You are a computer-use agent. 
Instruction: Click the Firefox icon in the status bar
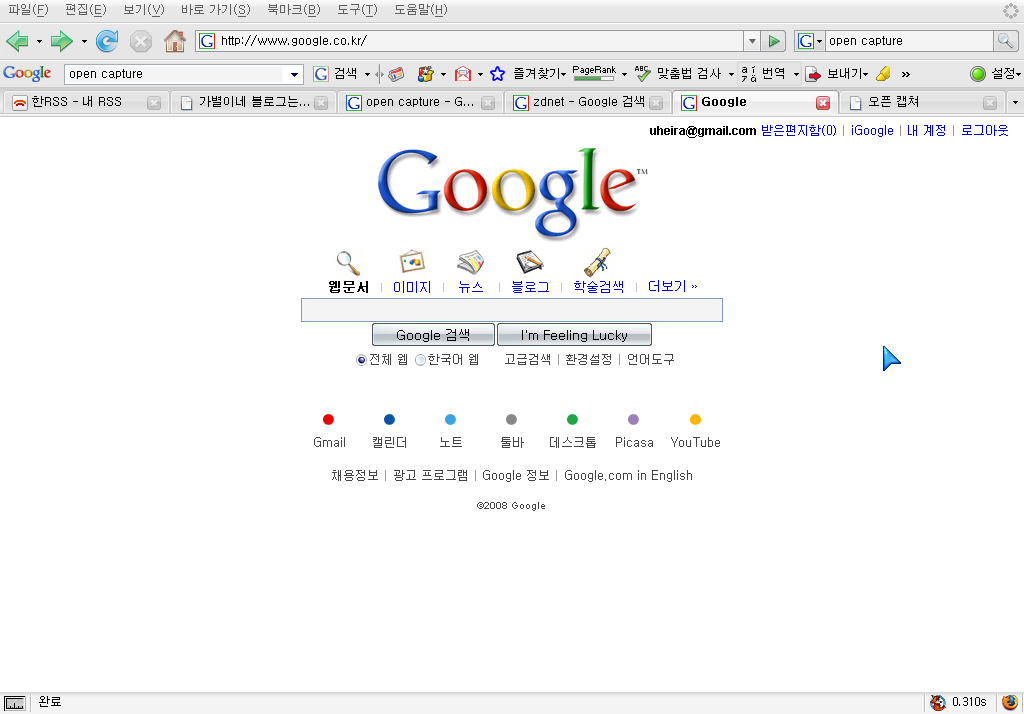click(x=1010, y=702)
